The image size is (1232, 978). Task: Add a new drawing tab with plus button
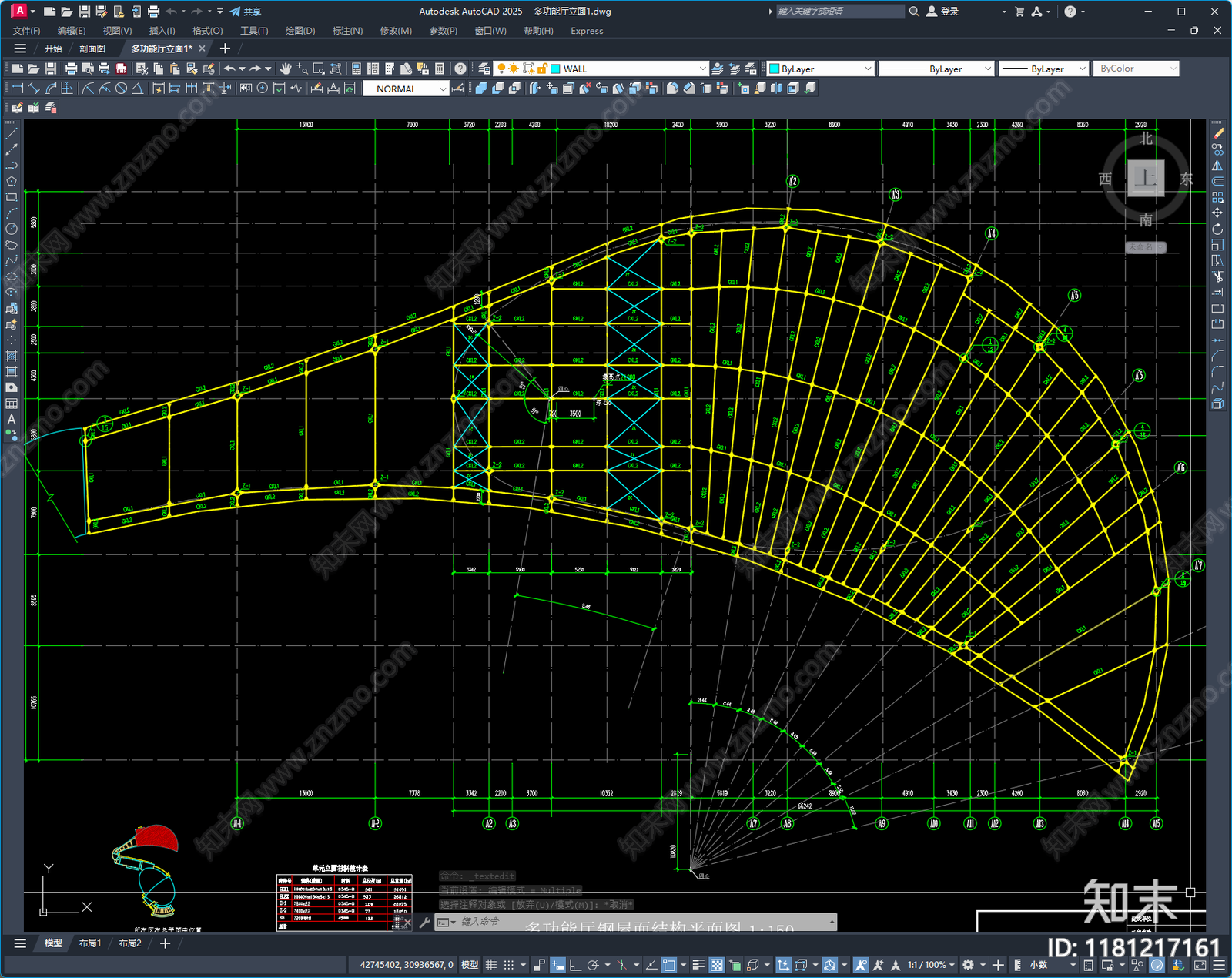pos(225,49)
